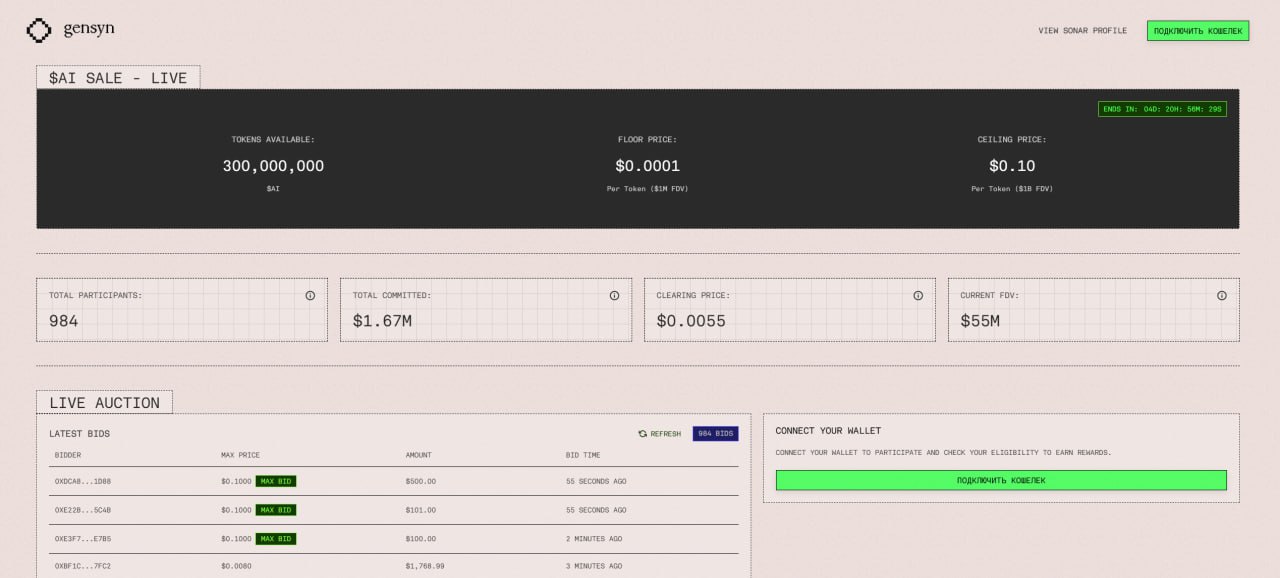Click the Bid Time column header
Screen dimensions: 1280x578
coord(583,455)
